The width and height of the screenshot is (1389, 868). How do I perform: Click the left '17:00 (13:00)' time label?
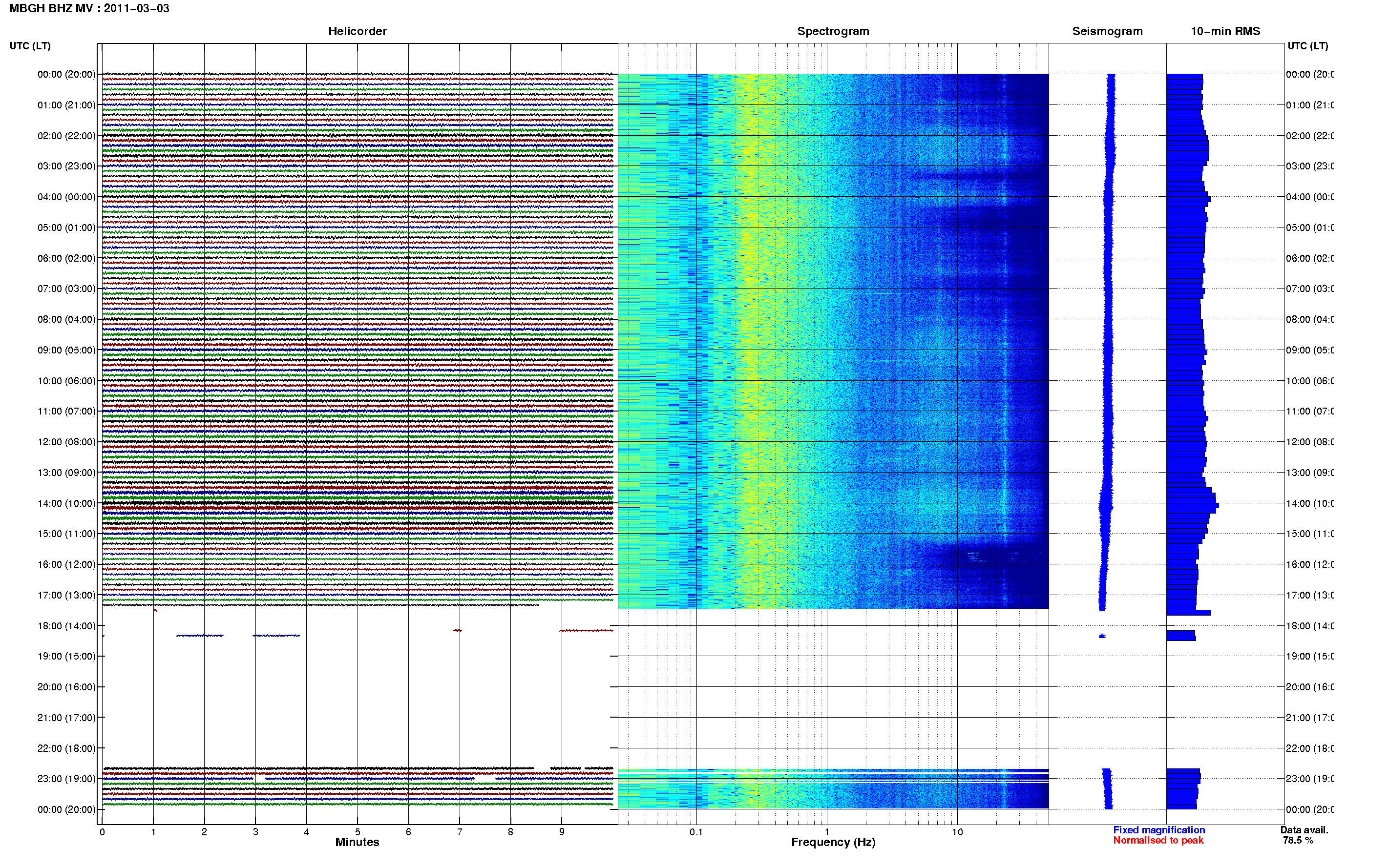coord(66,595)
